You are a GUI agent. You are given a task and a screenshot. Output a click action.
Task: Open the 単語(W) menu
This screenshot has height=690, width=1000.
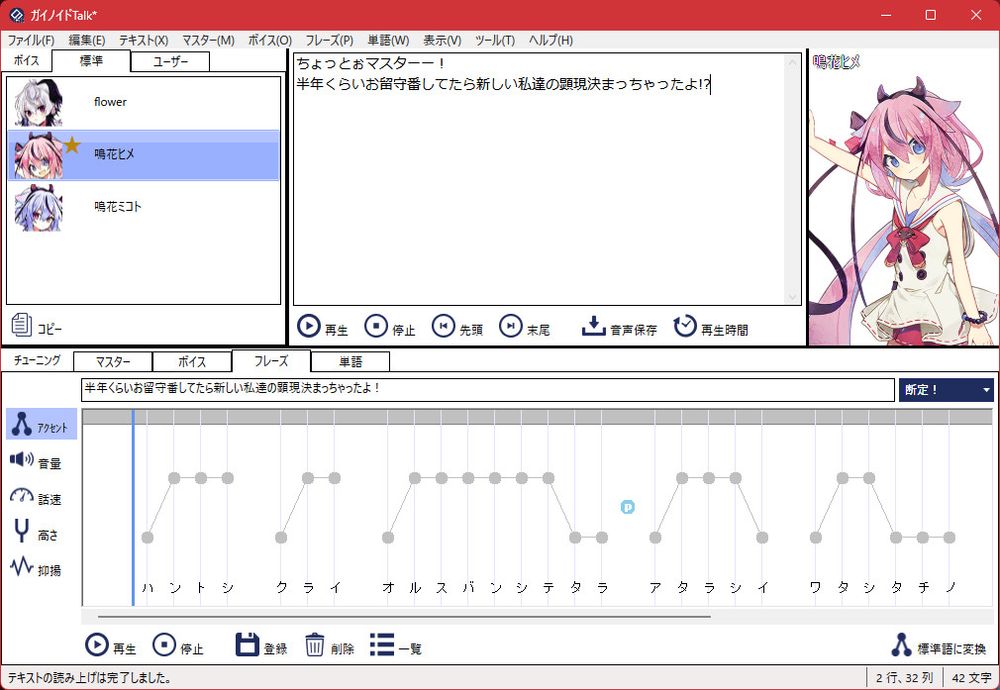pyautogui.click(x=388, y=40)
